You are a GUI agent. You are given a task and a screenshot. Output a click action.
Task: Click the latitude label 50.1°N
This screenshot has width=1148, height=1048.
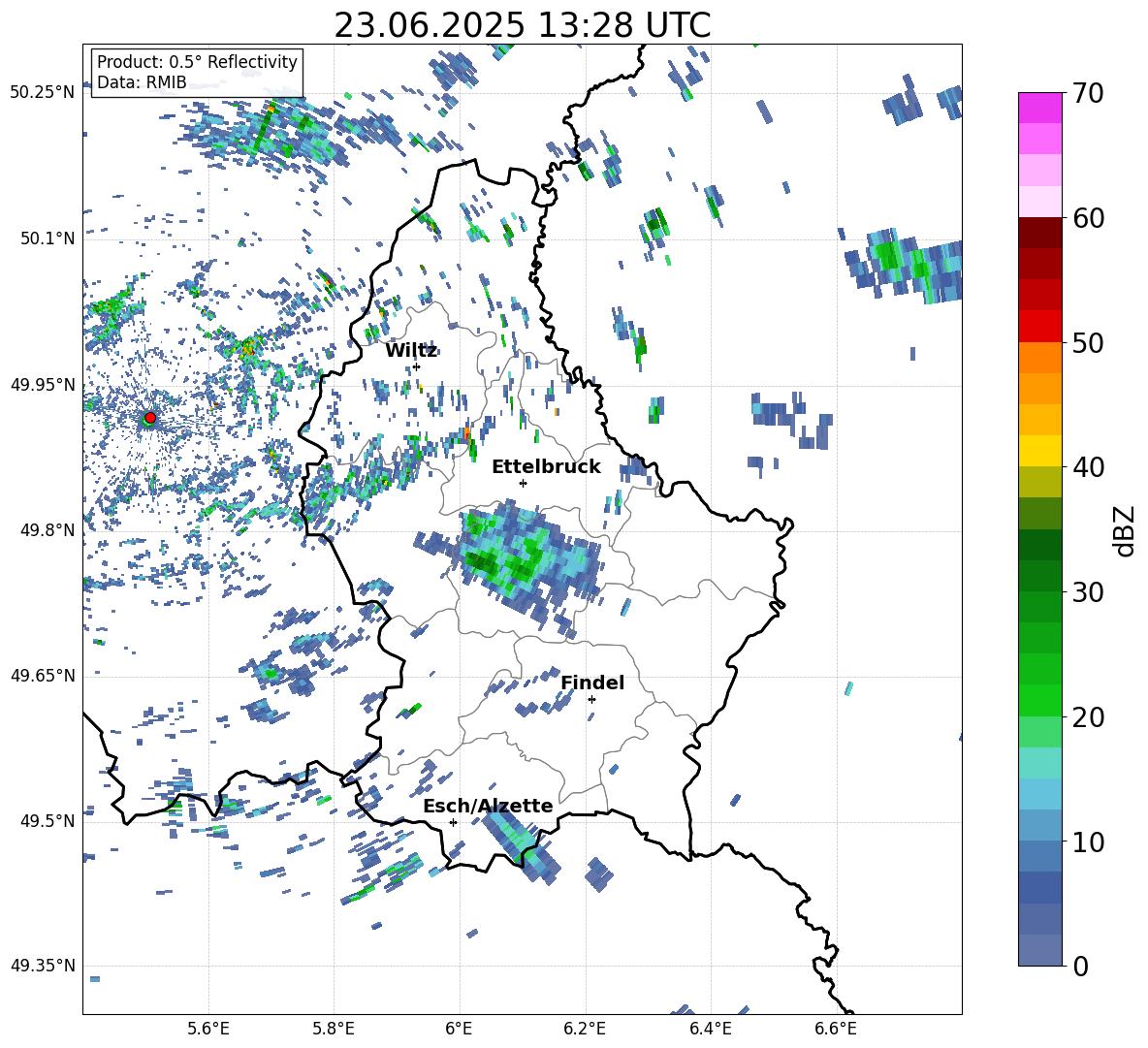48,238
